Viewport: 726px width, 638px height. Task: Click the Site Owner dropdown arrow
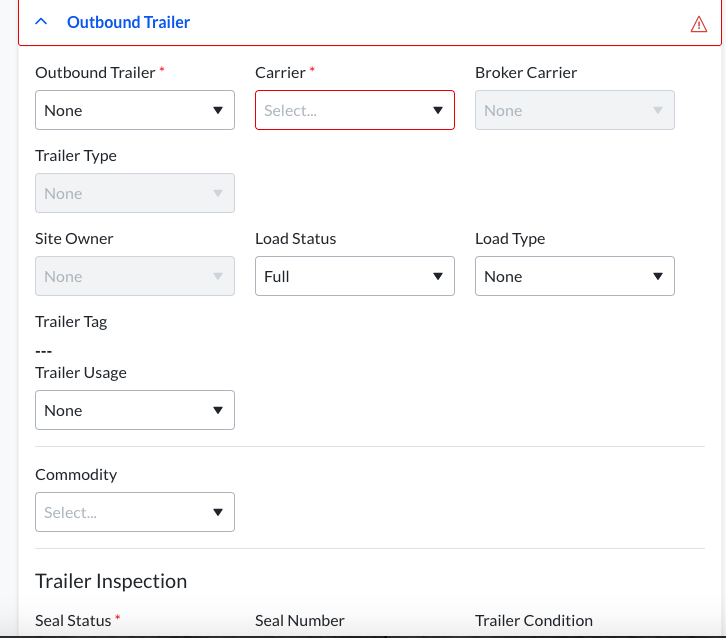pos(218,276)
